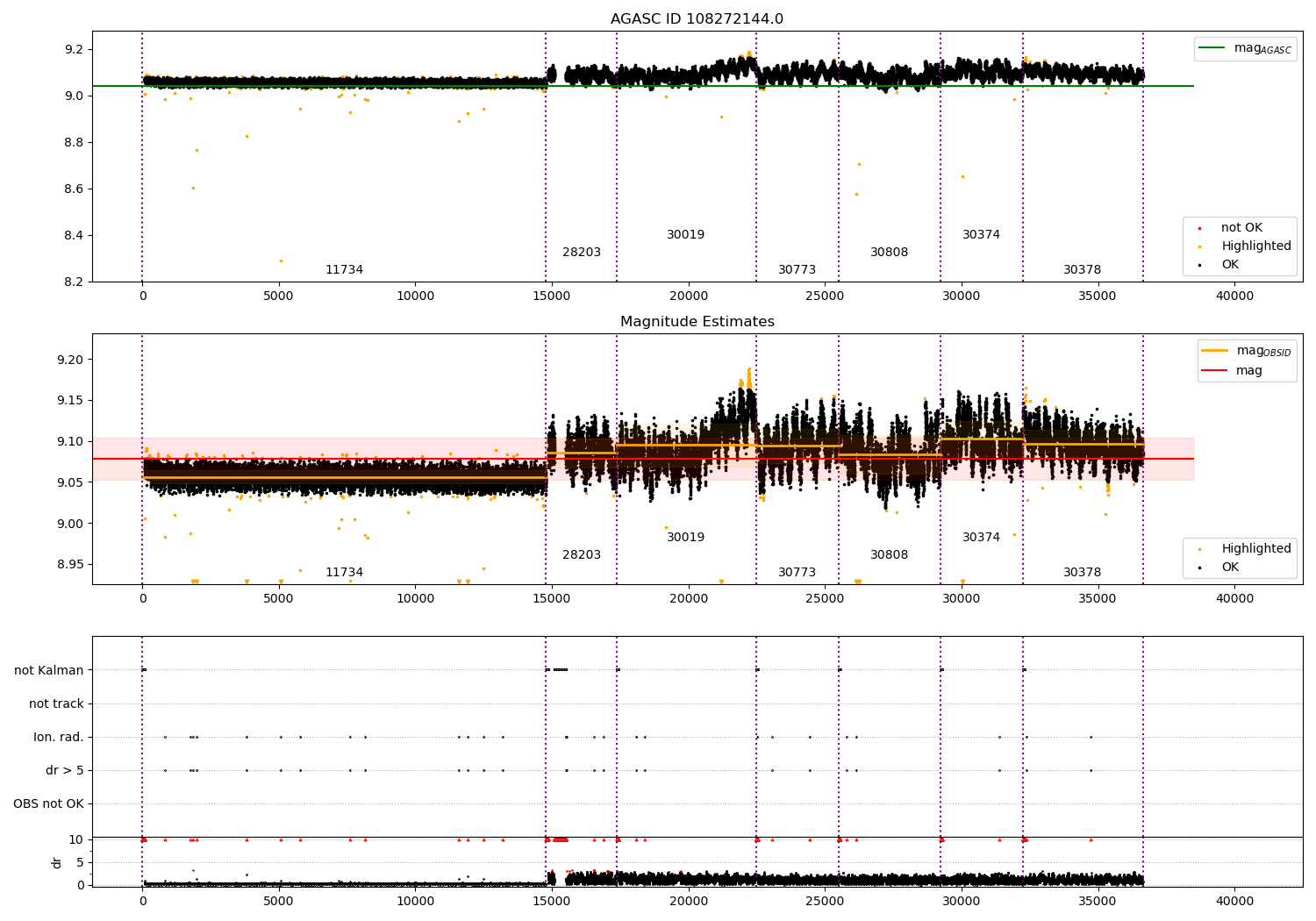Click obsid label 11734 in top plot
1316x921 pixels.
coord(344,270)
